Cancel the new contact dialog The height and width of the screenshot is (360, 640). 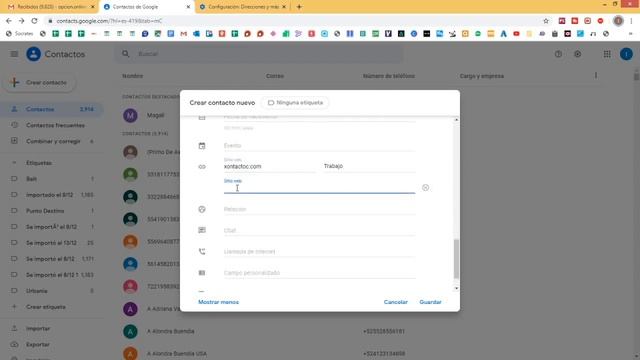pyautogui.click(x=396, y=302)
